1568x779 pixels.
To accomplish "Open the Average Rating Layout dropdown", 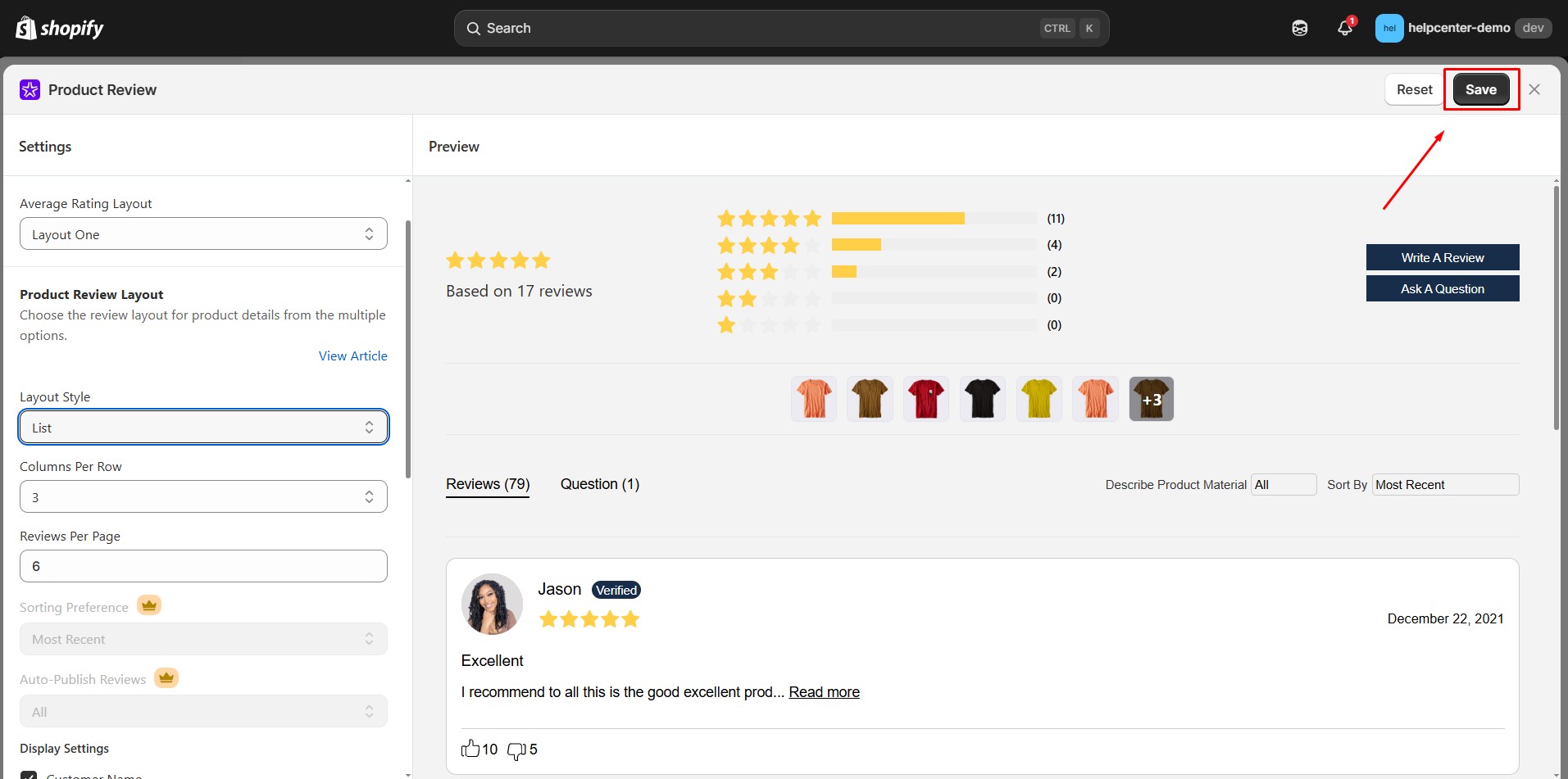I will (x=203, y=234).
